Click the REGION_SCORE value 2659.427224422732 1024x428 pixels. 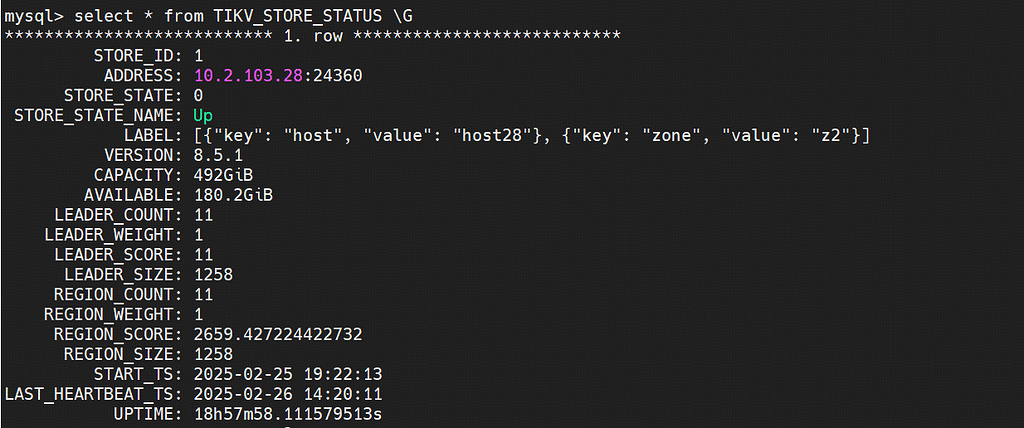277,334
